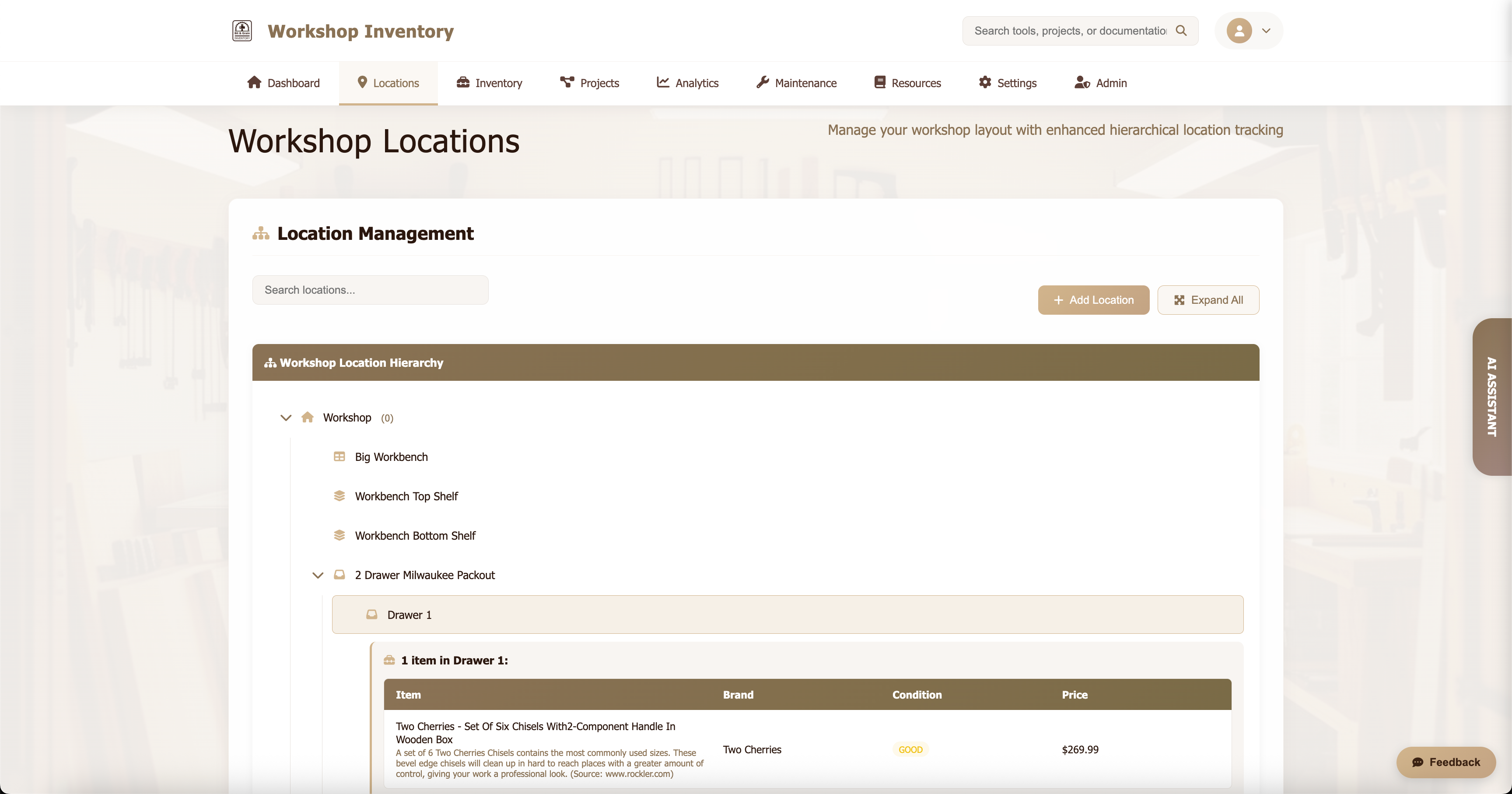1512x794 pixels.
Task: Click the GOOD condition badge
Action: click(x=910, y=749)
